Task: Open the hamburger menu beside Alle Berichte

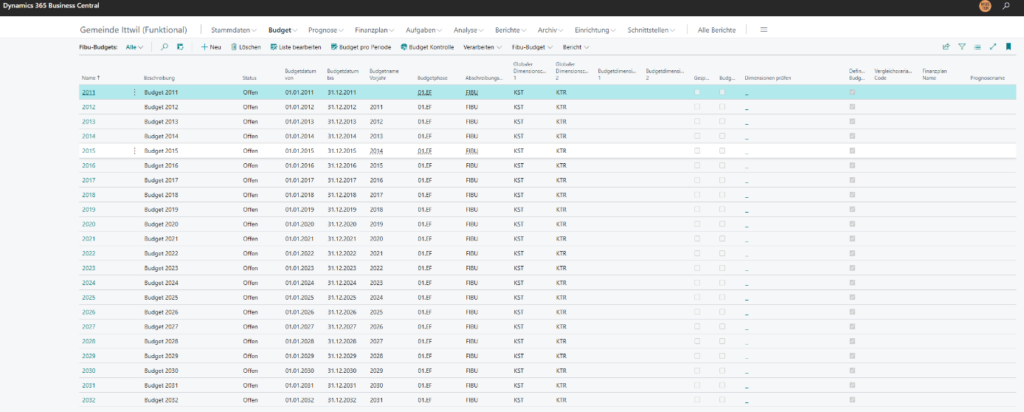Action: 763,30
